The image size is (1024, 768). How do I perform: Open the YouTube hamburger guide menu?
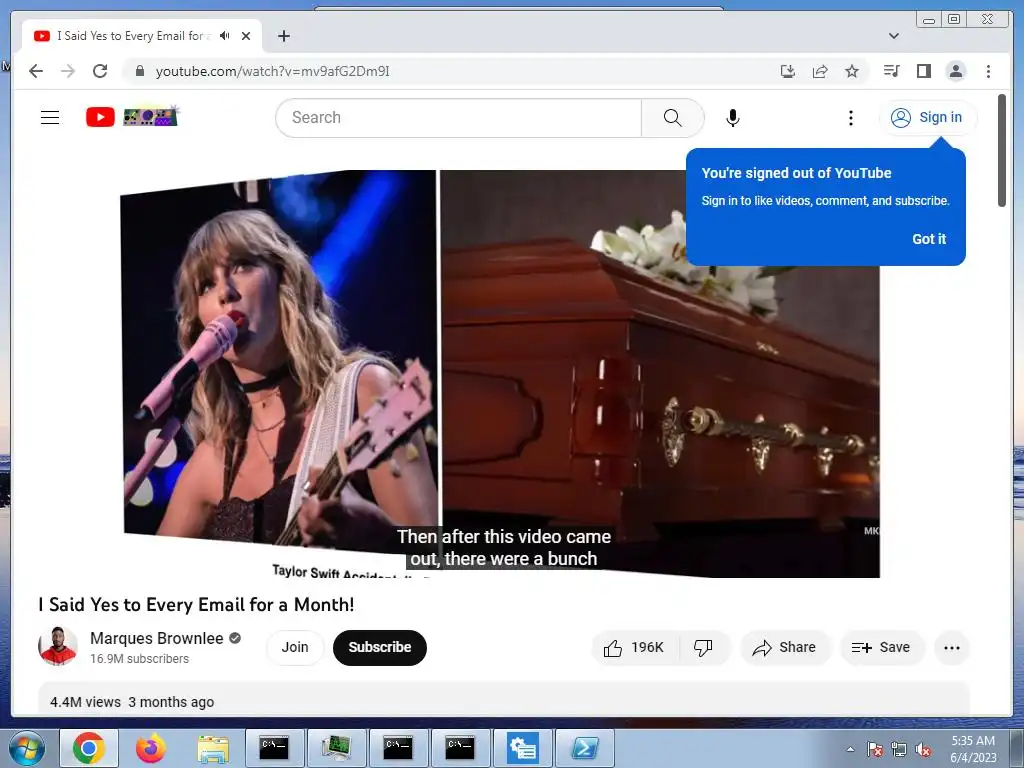tap(50, 118)
